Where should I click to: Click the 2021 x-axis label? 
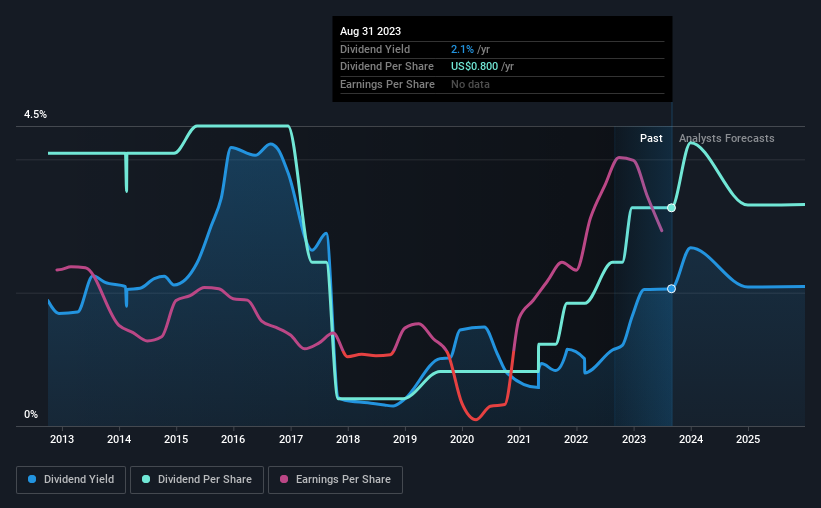coord(519,439)
